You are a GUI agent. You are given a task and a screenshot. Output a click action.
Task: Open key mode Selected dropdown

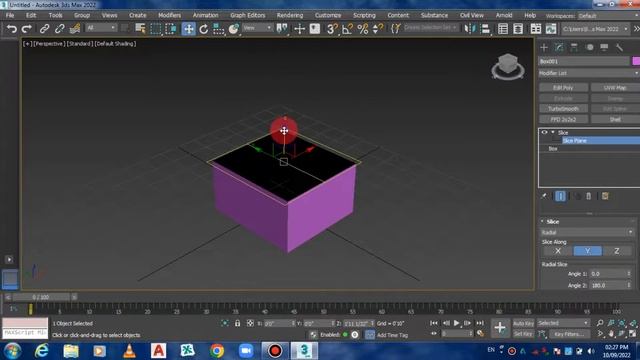563,323
